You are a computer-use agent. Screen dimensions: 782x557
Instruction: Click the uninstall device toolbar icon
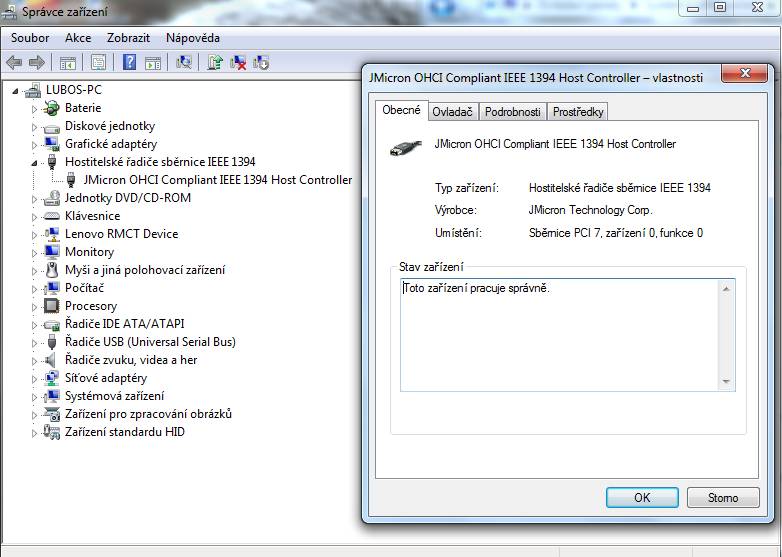tap(238, 62)
